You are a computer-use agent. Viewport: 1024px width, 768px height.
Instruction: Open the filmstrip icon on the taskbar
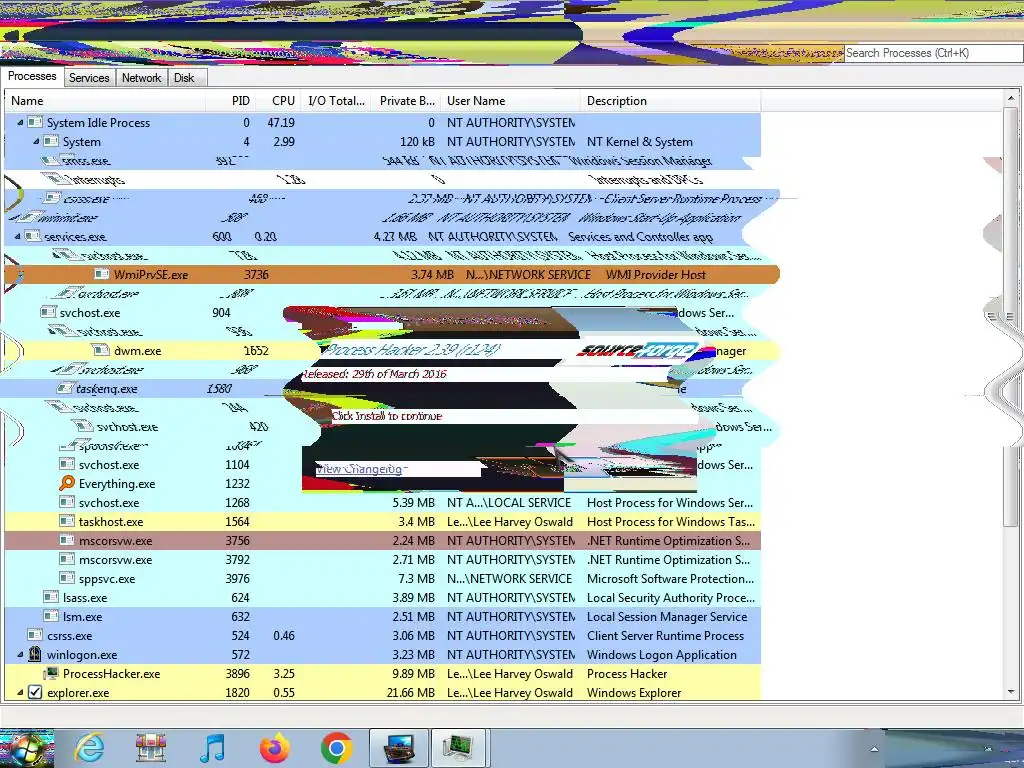151,748
